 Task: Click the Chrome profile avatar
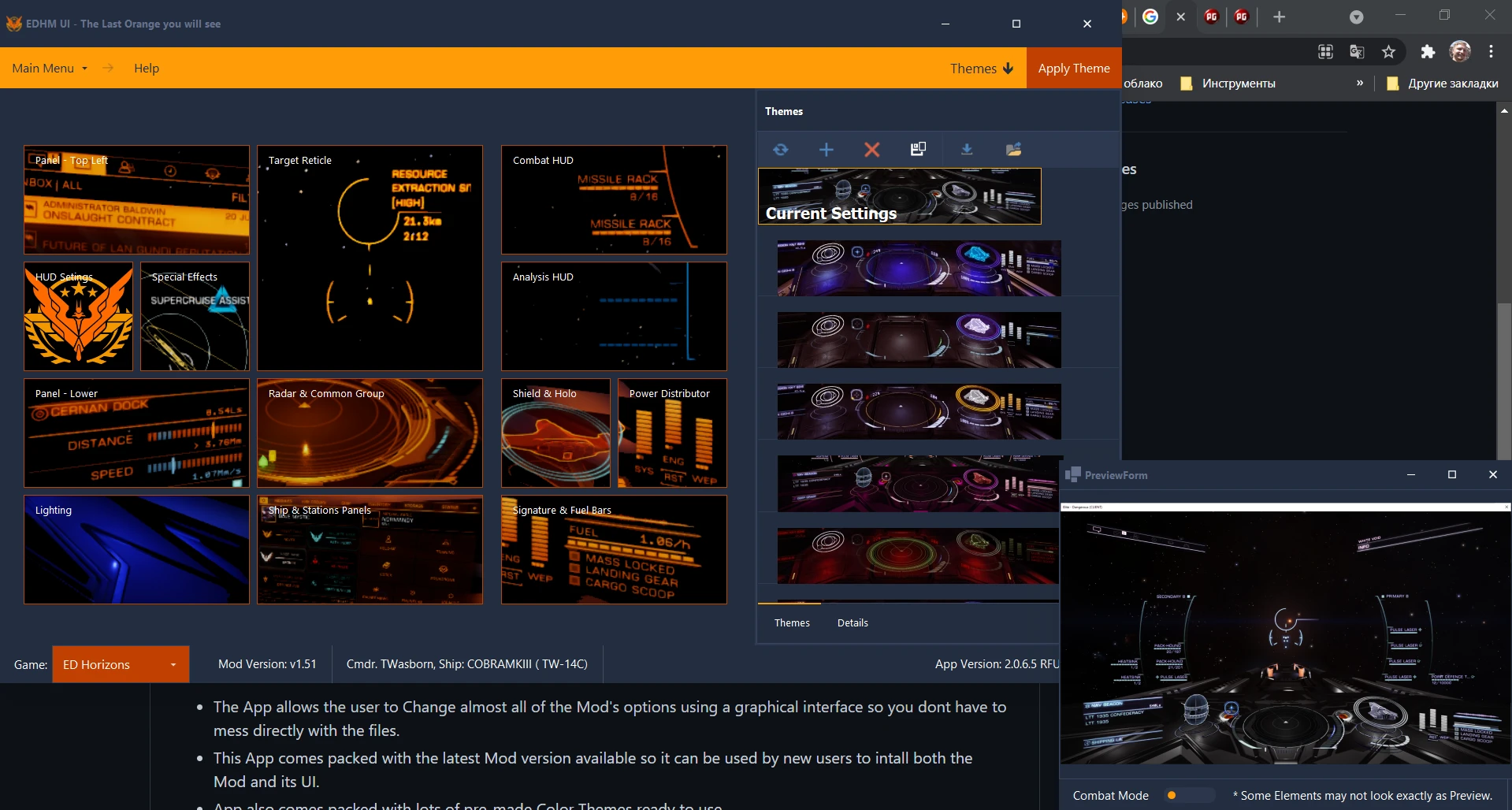[x=1459, y=51]
